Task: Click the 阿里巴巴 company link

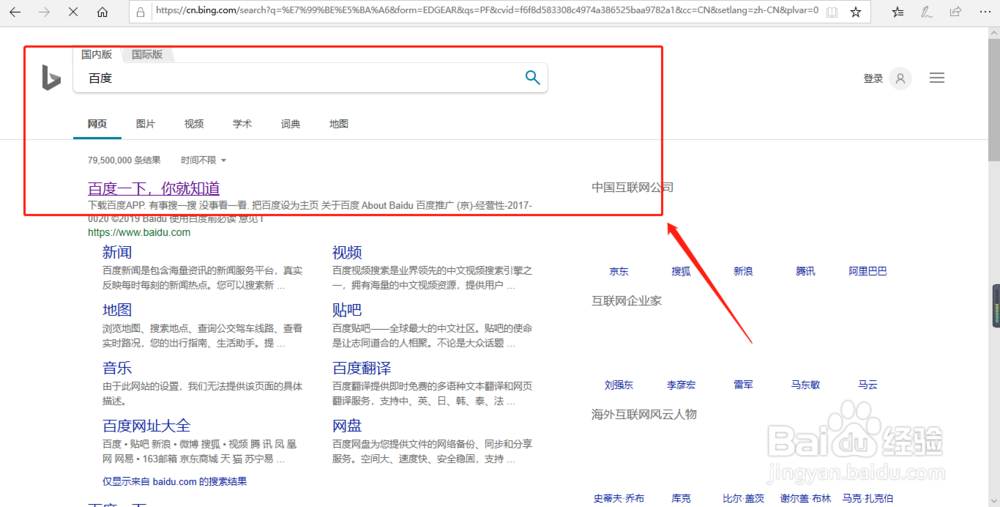Action: pyautogui.click(x=867, y=271)
